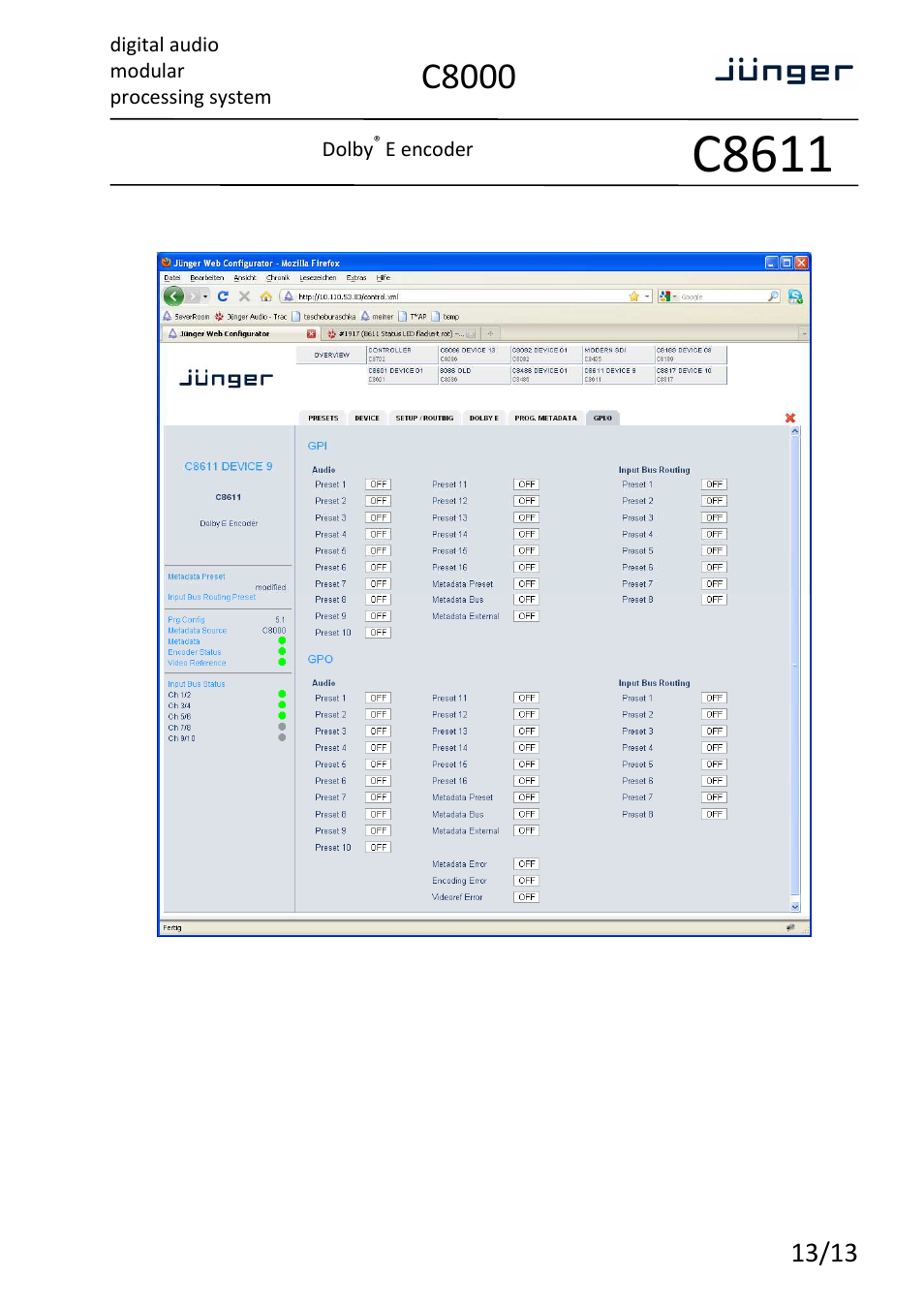This screenshot has width=924, height=1309.
Task: Select the MODERN SDI device button
Action: click(618, 355)
